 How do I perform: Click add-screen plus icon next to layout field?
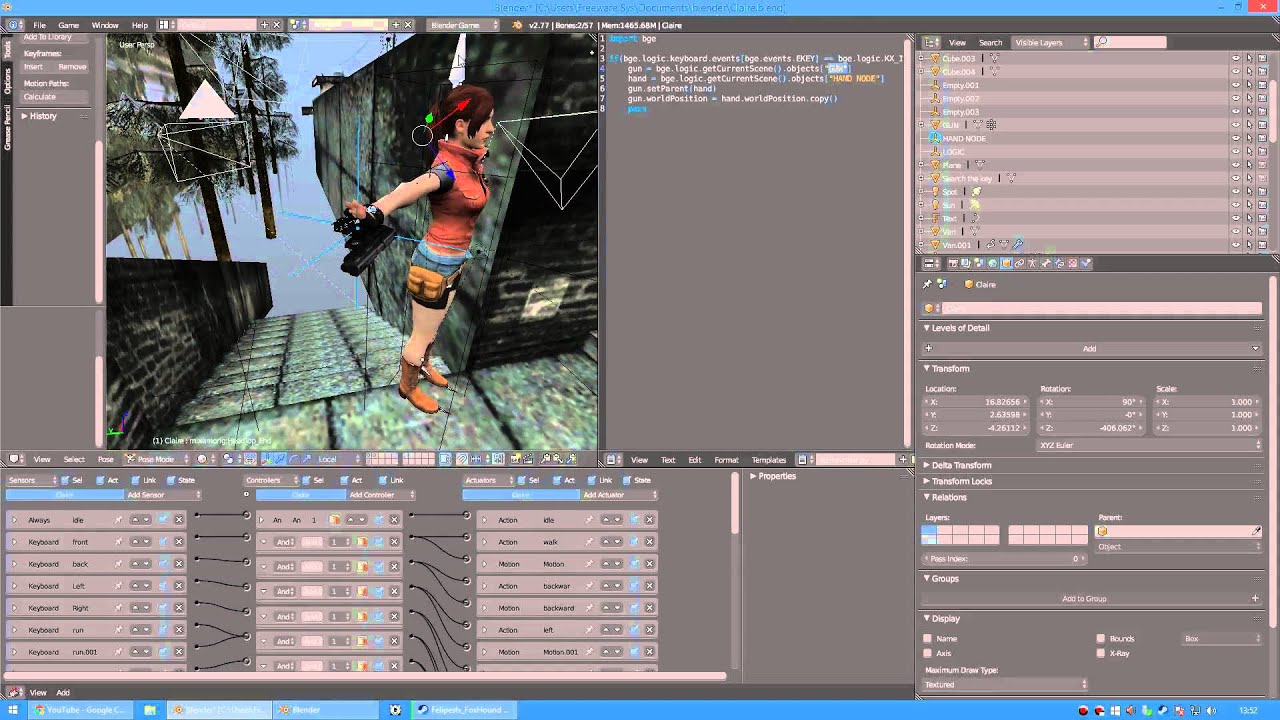pyautogui.click(x=264, y=24)
